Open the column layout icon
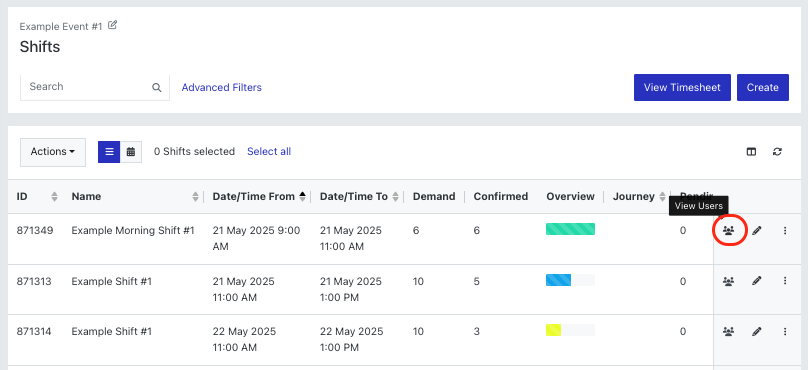The height and width of the screenshot is (370, 808). [x=751, y=152]
